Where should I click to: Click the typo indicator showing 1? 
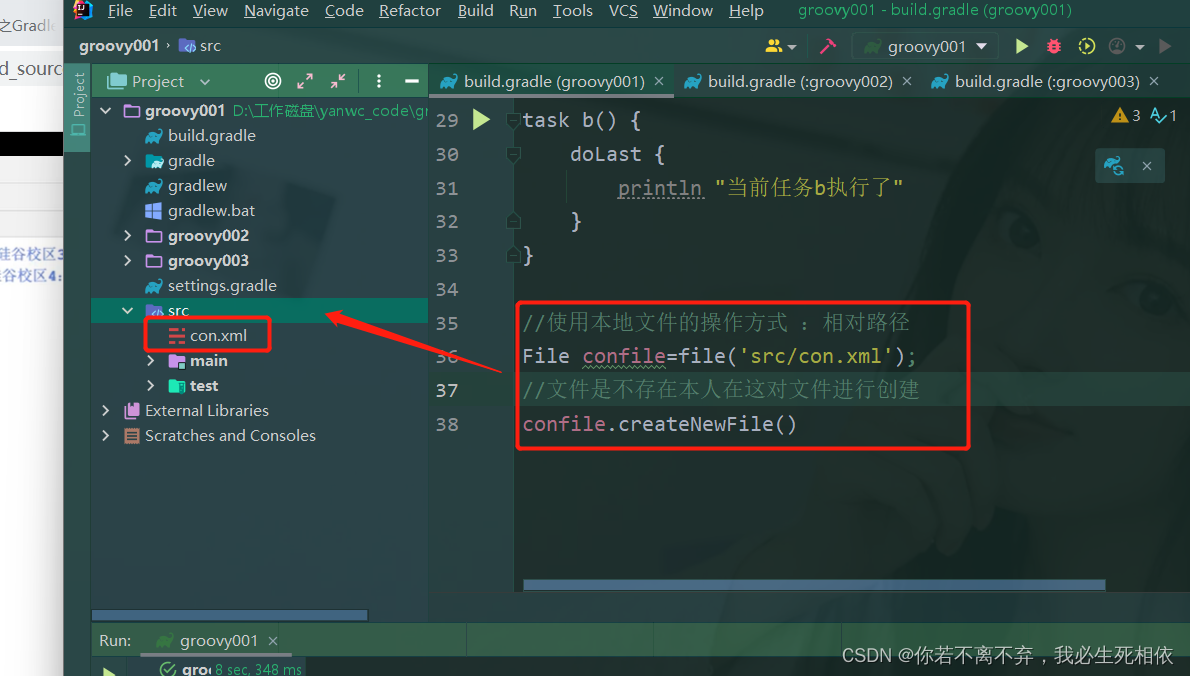coord(1163,115)
